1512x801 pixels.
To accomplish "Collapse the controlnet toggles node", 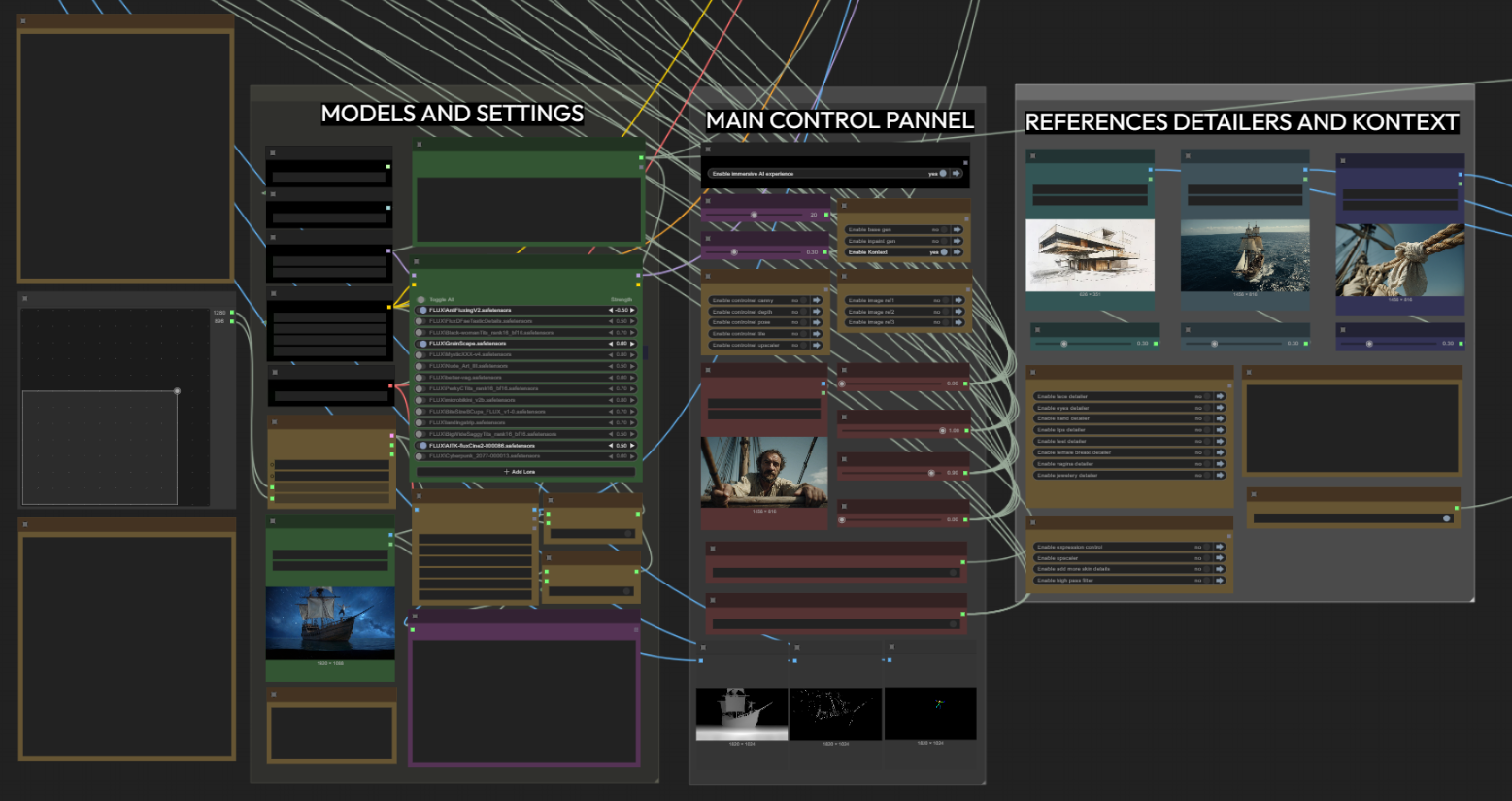I will pyautogui.click(x=708, y=277).
